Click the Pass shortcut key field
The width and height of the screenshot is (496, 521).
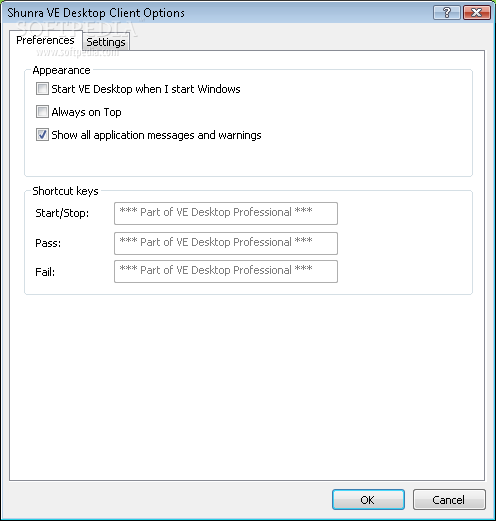(x=226, y=243)
